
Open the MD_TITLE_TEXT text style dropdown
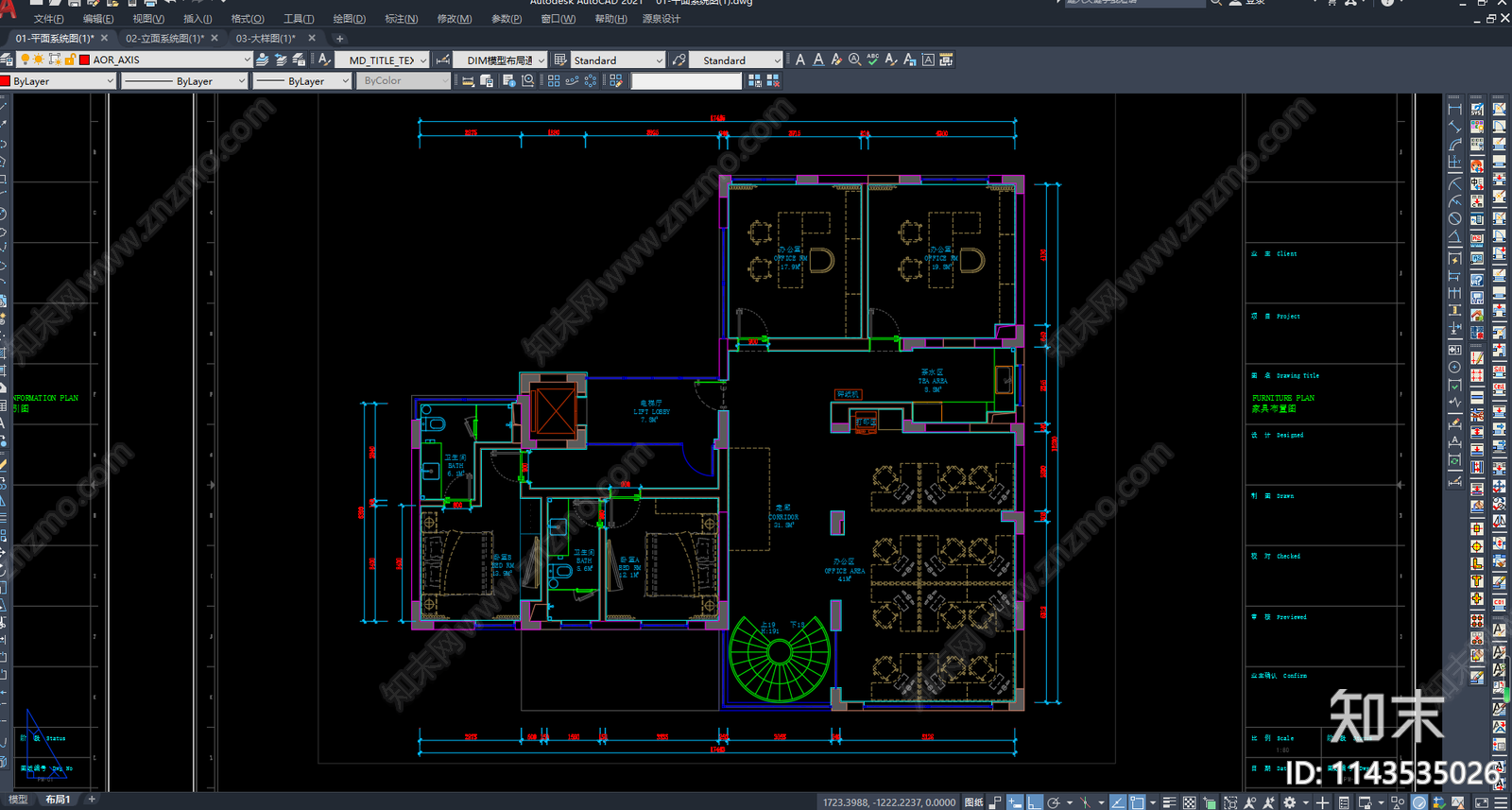pyautogui.click(x=422, y=60)
